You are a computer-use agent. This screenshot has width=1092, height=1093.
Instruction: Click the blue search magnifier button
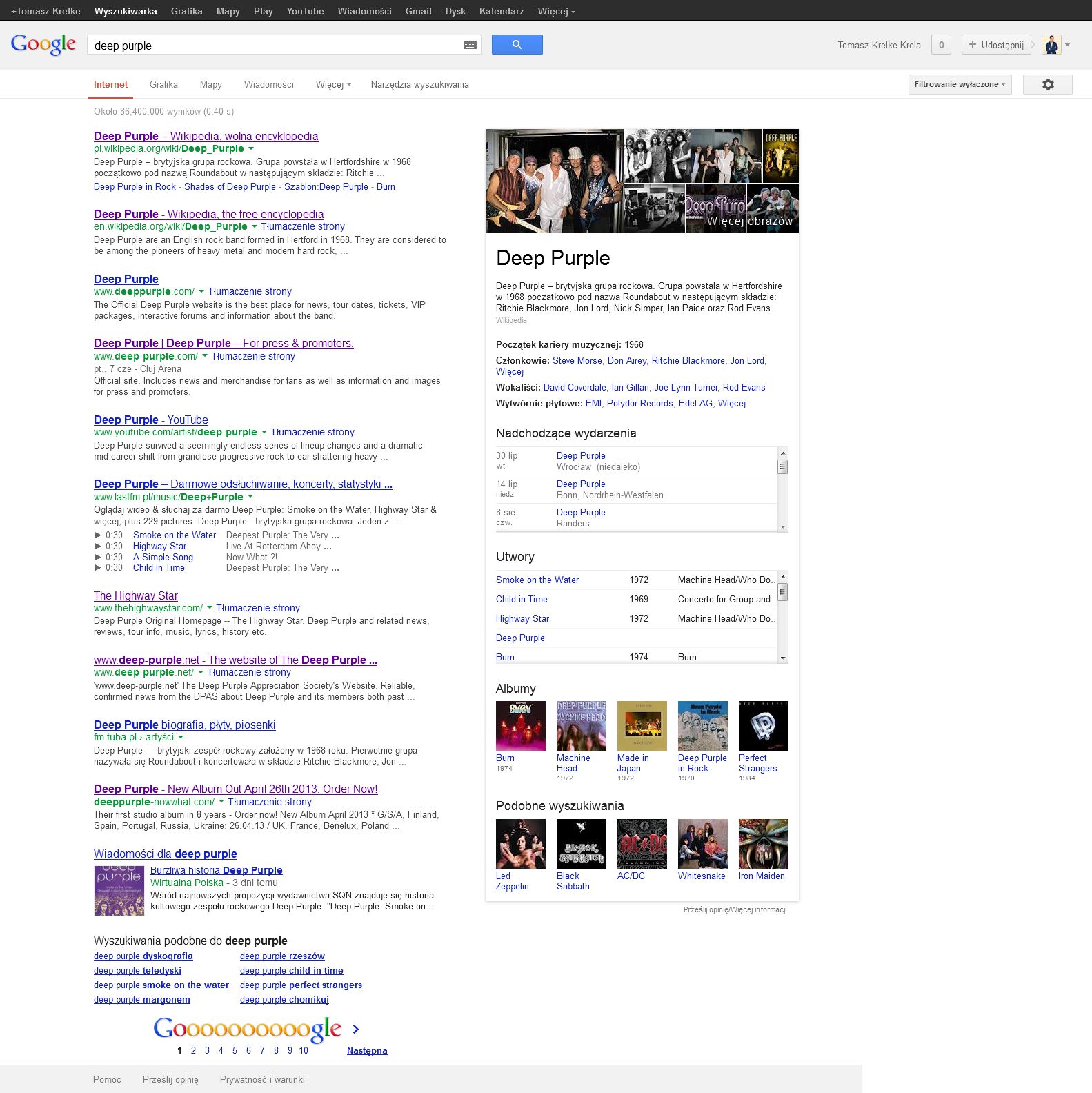517,45
